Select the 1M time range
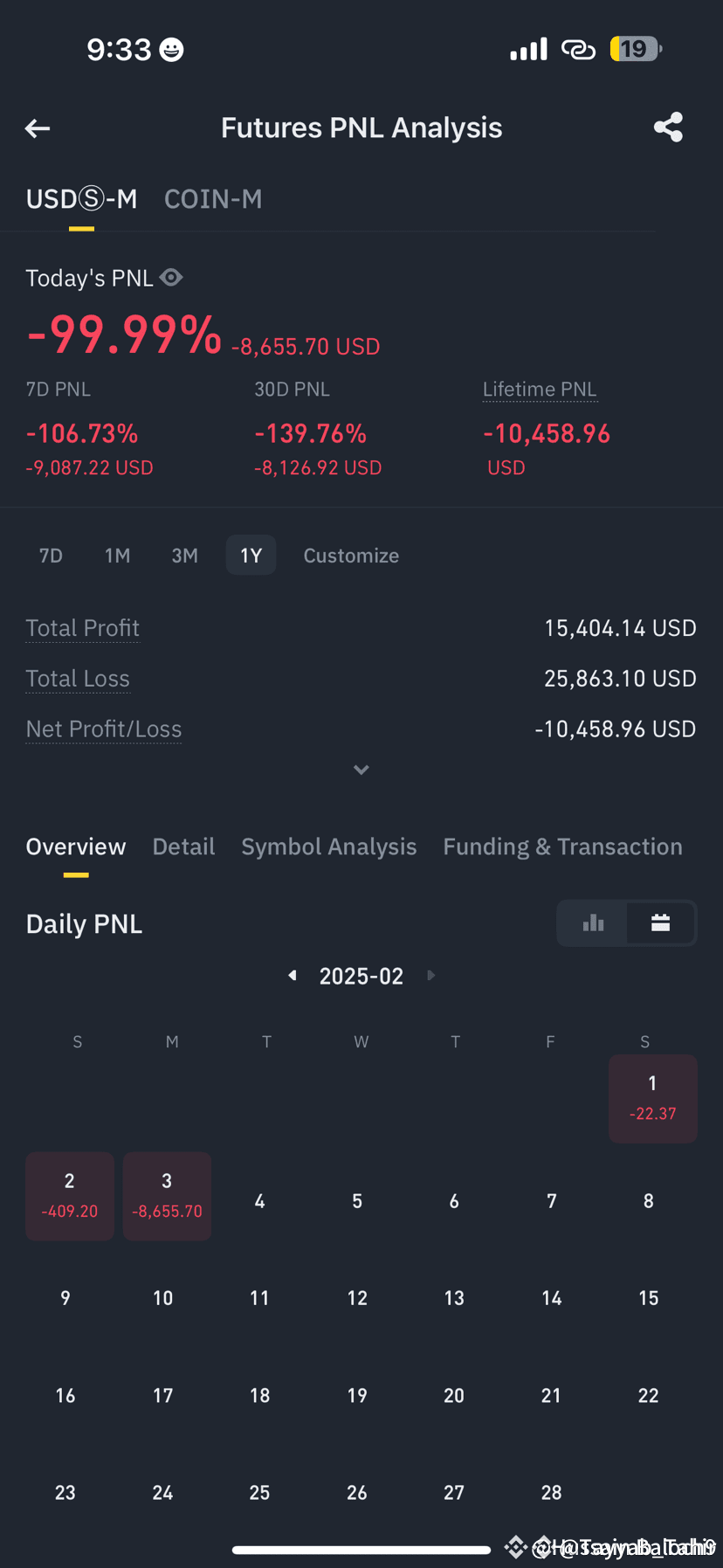Viewport: 723px width, 1568px height. tap(118, 556)
